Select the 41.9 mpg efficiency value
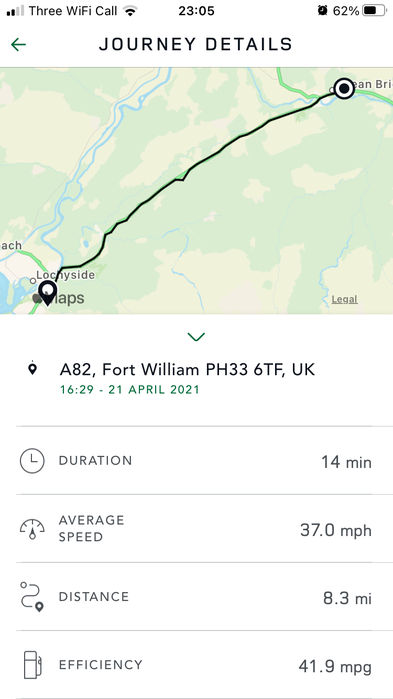393x699 pixels. click(335, 666)
